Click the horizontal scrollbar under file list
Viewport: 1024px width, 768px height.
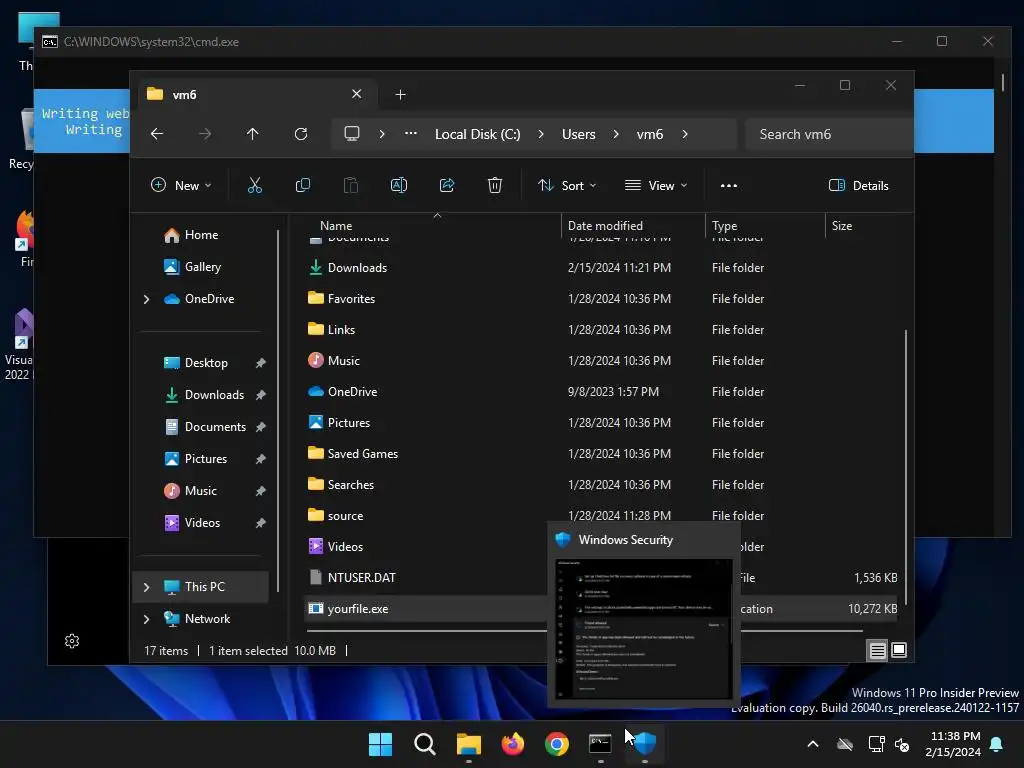pyautogui.click(x=584, y=631)
